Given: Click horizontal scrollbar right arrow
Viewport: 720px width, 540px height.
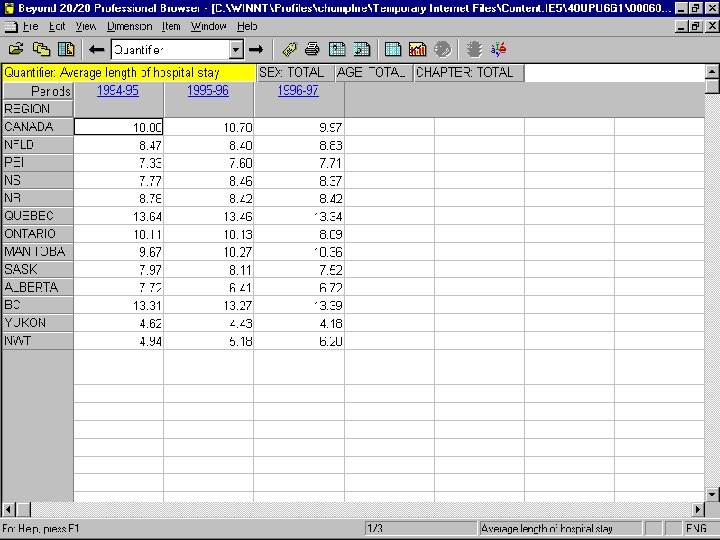Looking at the screenshot, I should (x=698, y=509).
